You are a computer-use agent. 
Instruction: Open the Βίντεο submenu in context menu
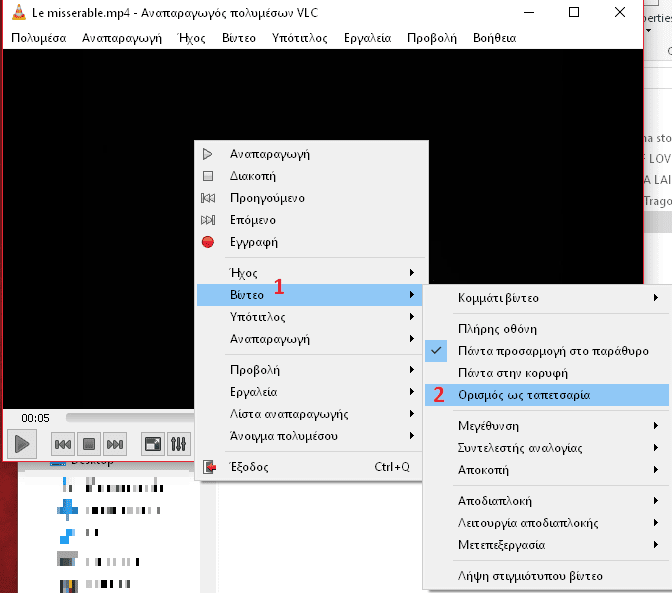[309, 295]
